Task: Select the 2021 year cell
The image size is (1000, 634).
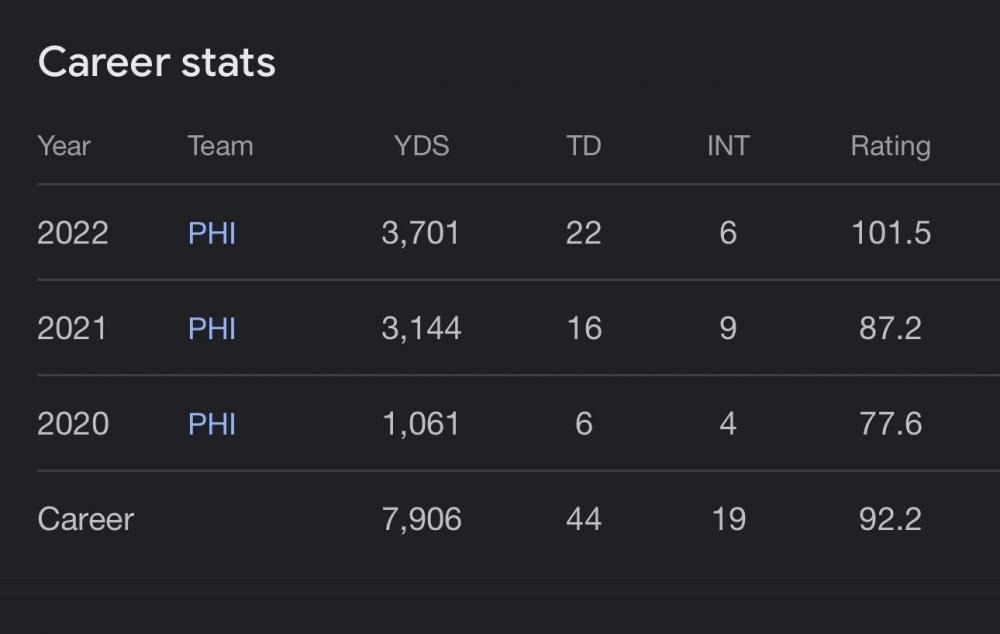Action: pos(72,328)
